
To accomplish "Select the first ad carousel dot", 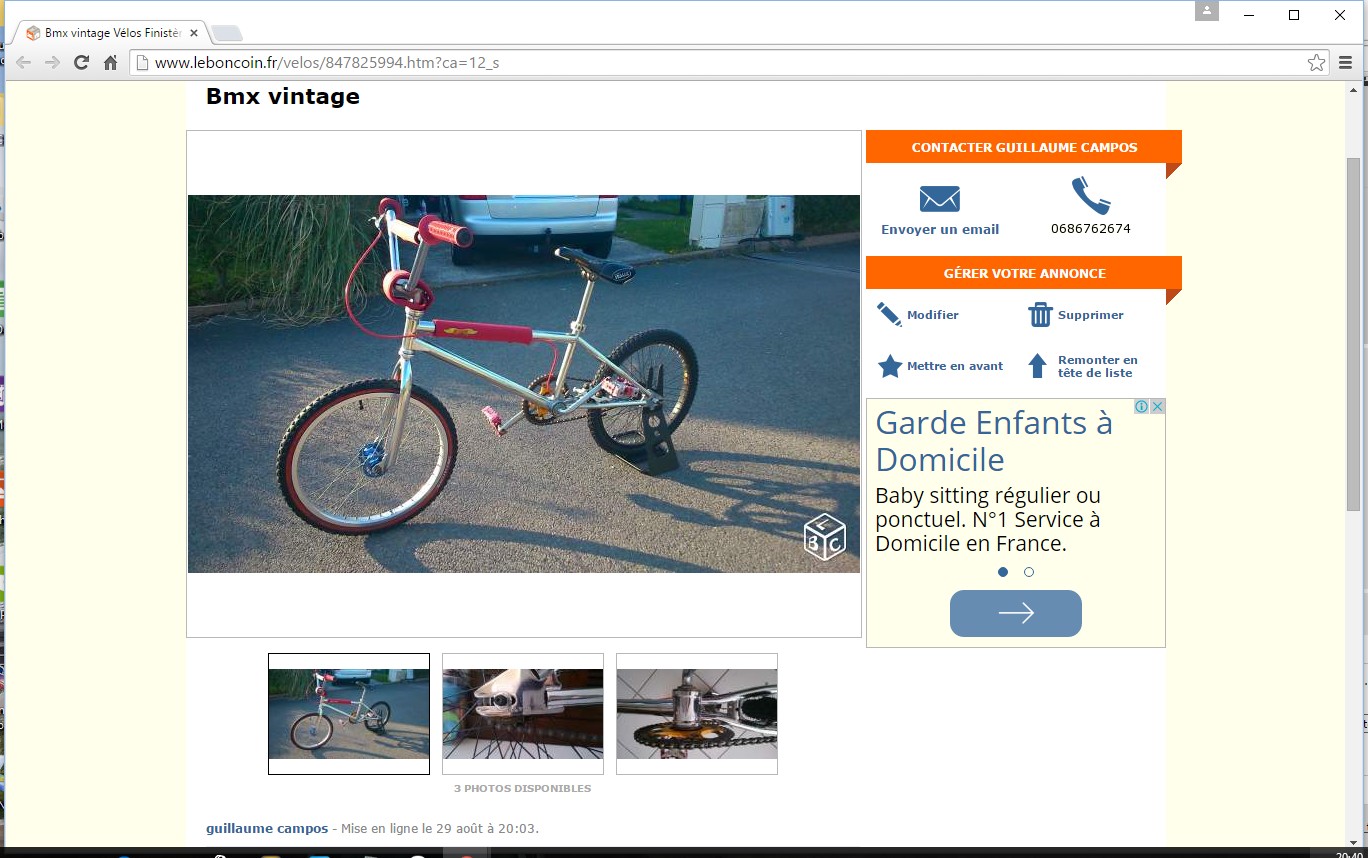I will (1003, 572).
